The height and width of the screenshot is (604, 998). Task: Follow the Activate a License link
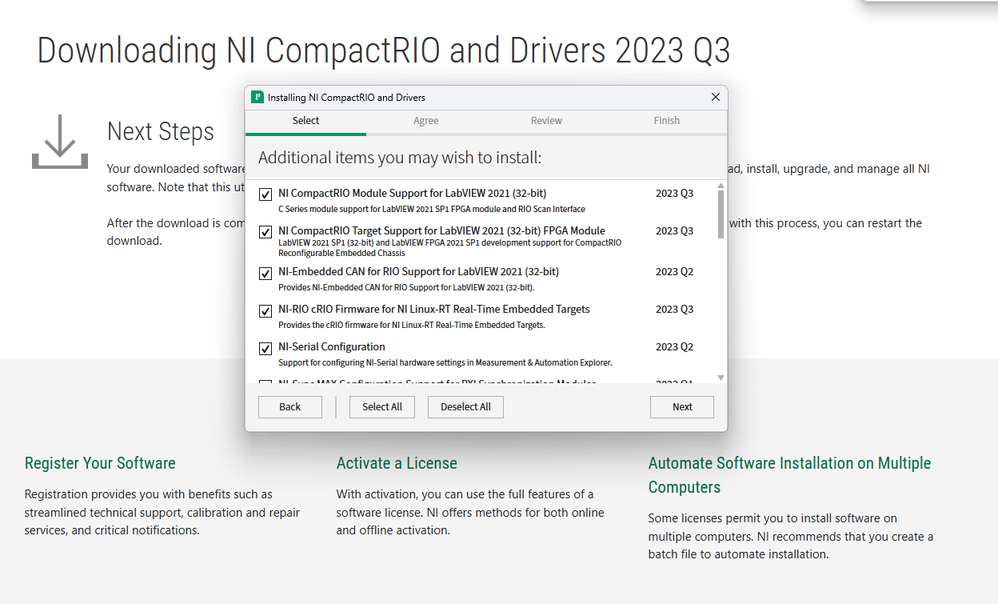tap(397, 463)
